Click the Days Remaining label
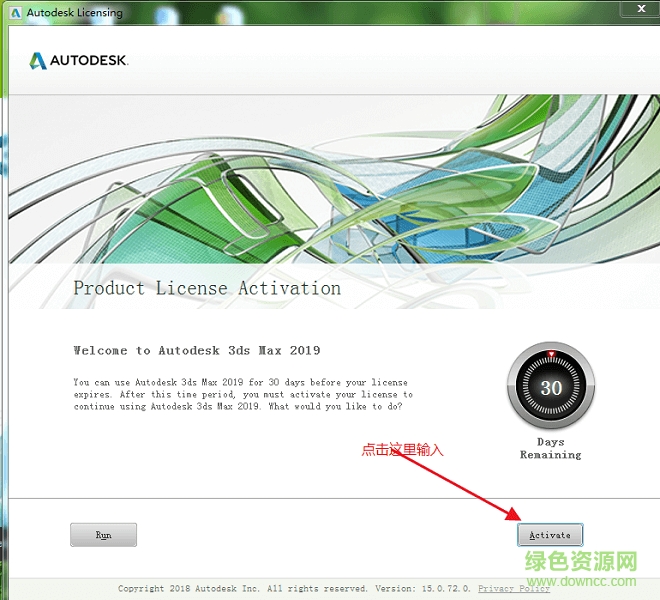The image size is (660, 600). click(551, 448)
